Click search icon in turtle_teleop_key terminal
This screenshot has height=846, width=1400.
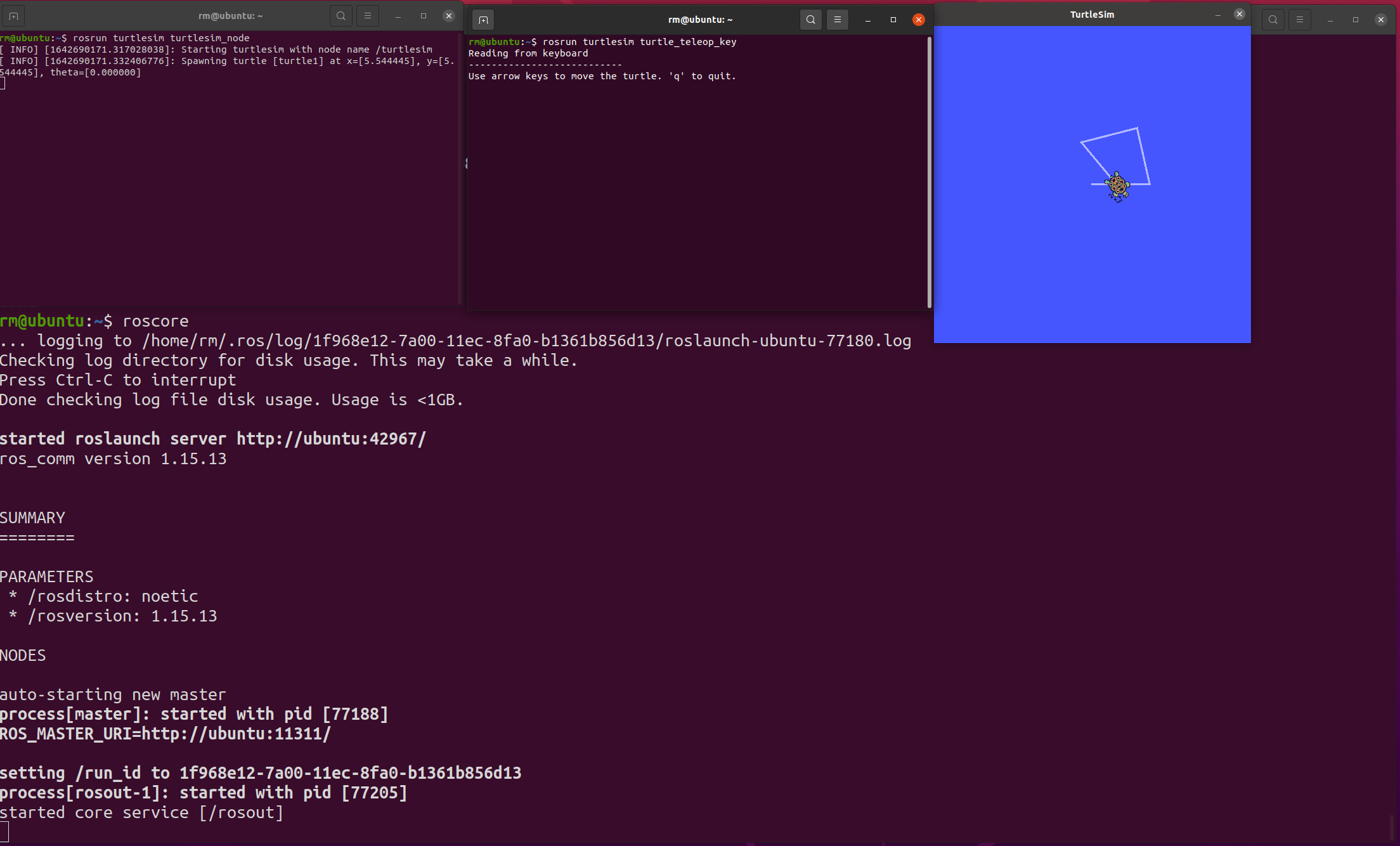pyautogui.click(x=811, y=20)
